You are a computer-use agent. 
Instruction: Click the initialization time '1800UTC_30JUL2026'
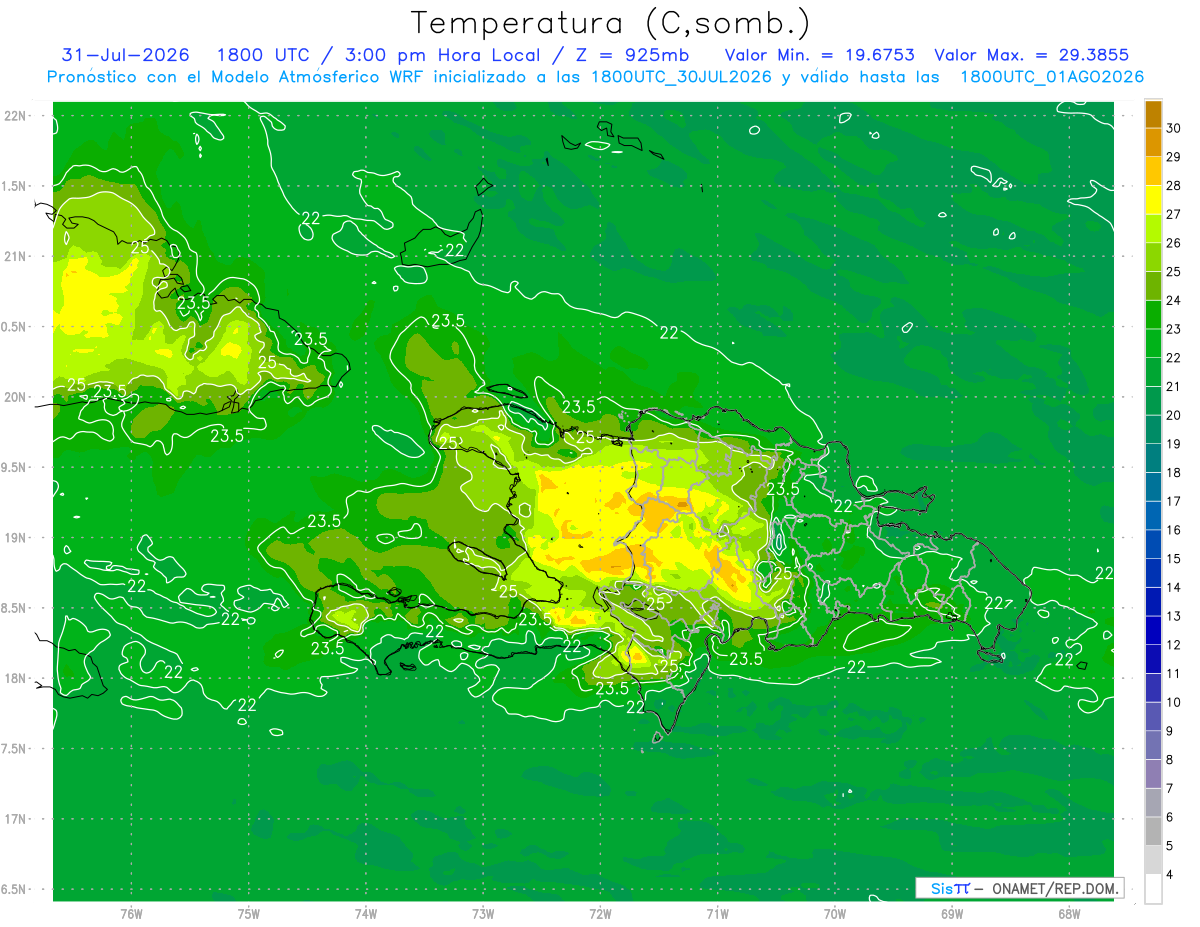point(681,77)
